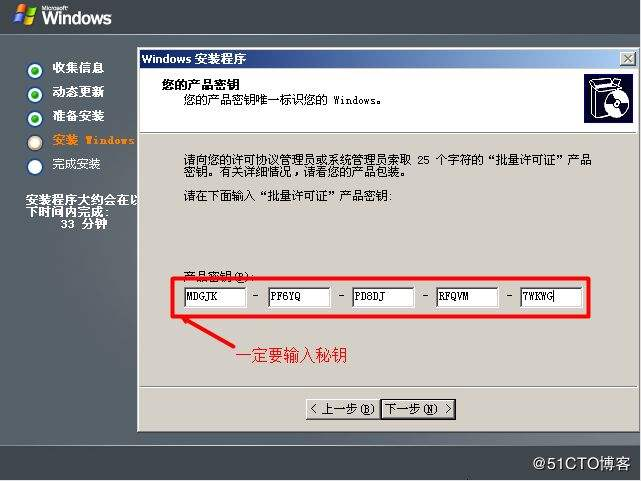
Task: Click the green 准备安装 step indicator
Action: pyautogui.click(x=35, y=118)
